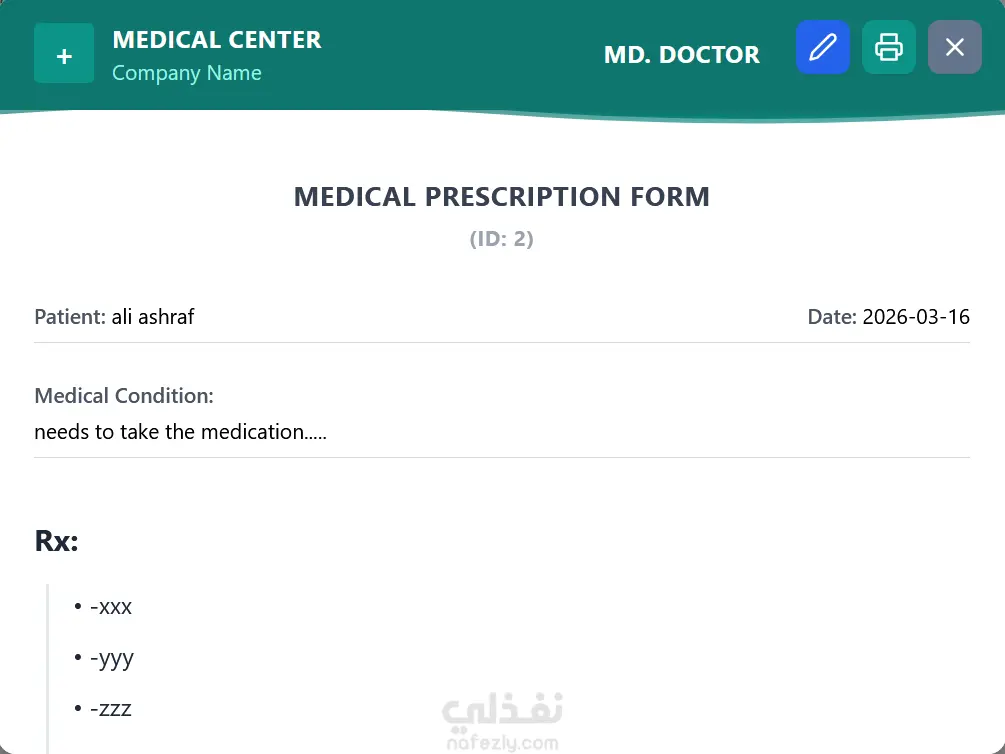The image size is (1005, 754).
Task: Select the Company Name subtitle text
Action: 187,73
